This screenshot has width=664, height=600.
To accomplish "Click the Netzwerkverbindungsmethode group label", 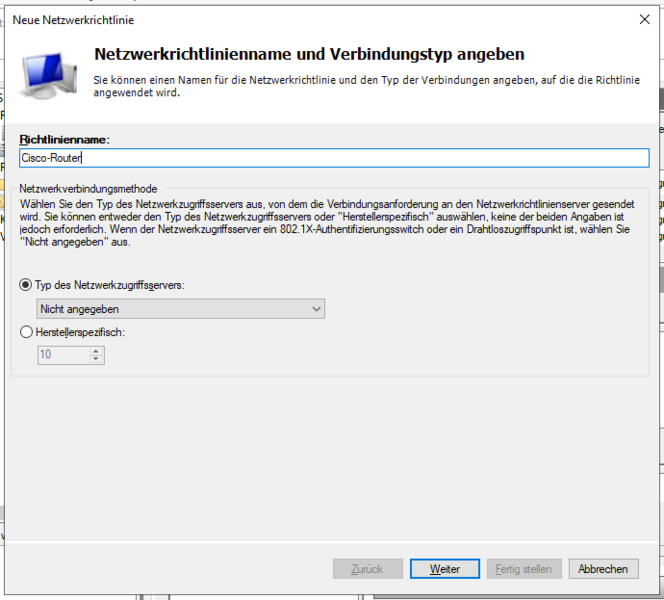I will point(88,189).
